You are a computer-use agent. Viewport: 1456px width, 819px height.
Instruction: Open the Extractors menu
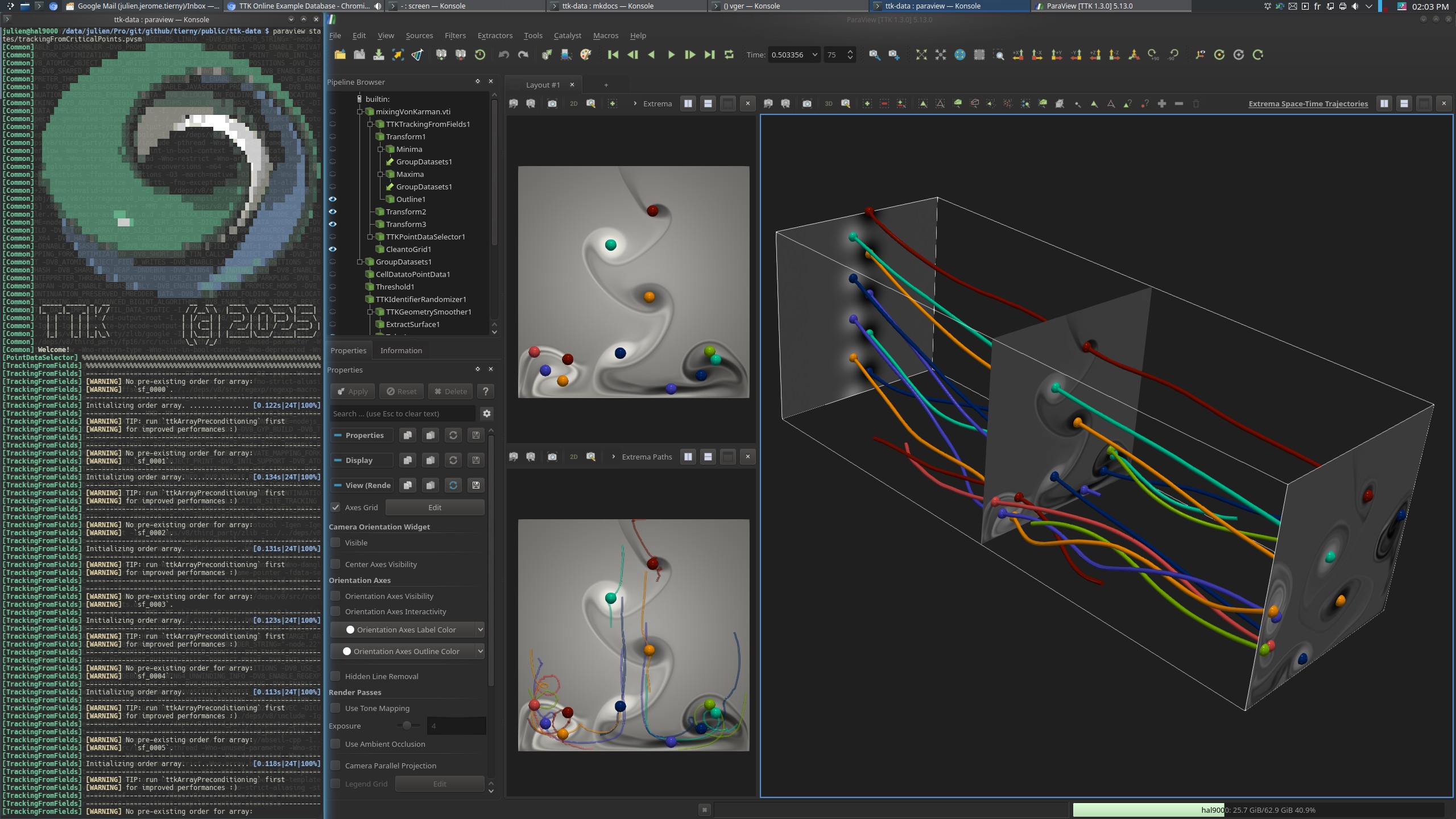(x=495, y=35)
